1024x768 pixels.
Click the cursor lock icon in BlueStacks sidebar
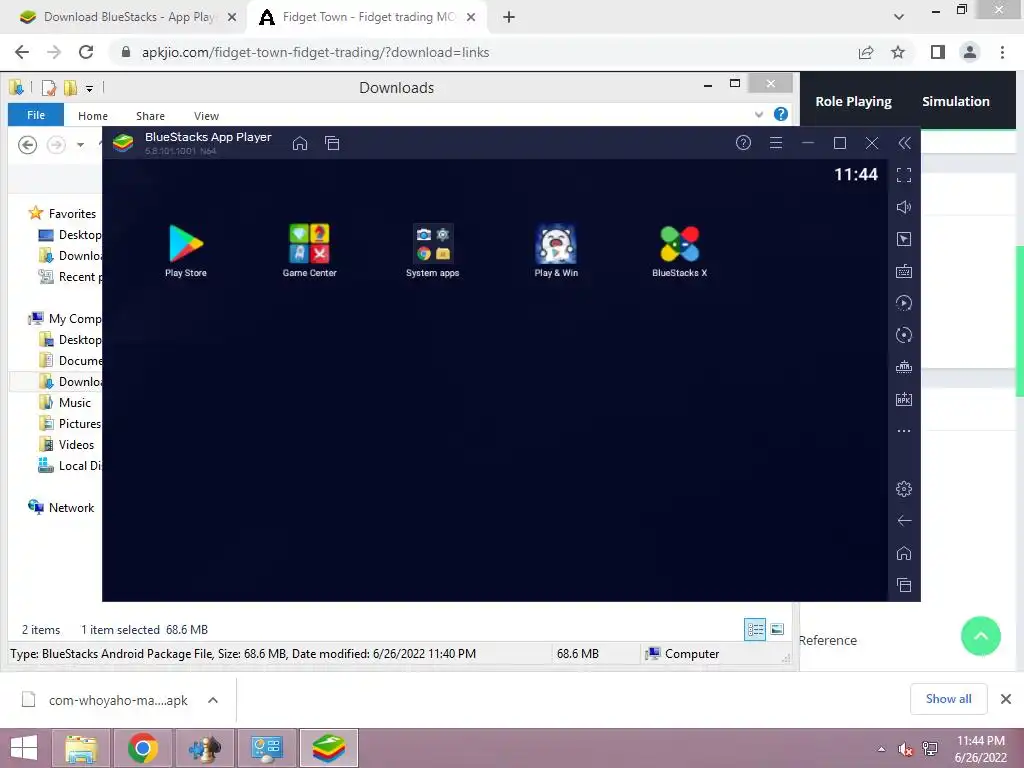pyautogui.click(x=904, y=239)
